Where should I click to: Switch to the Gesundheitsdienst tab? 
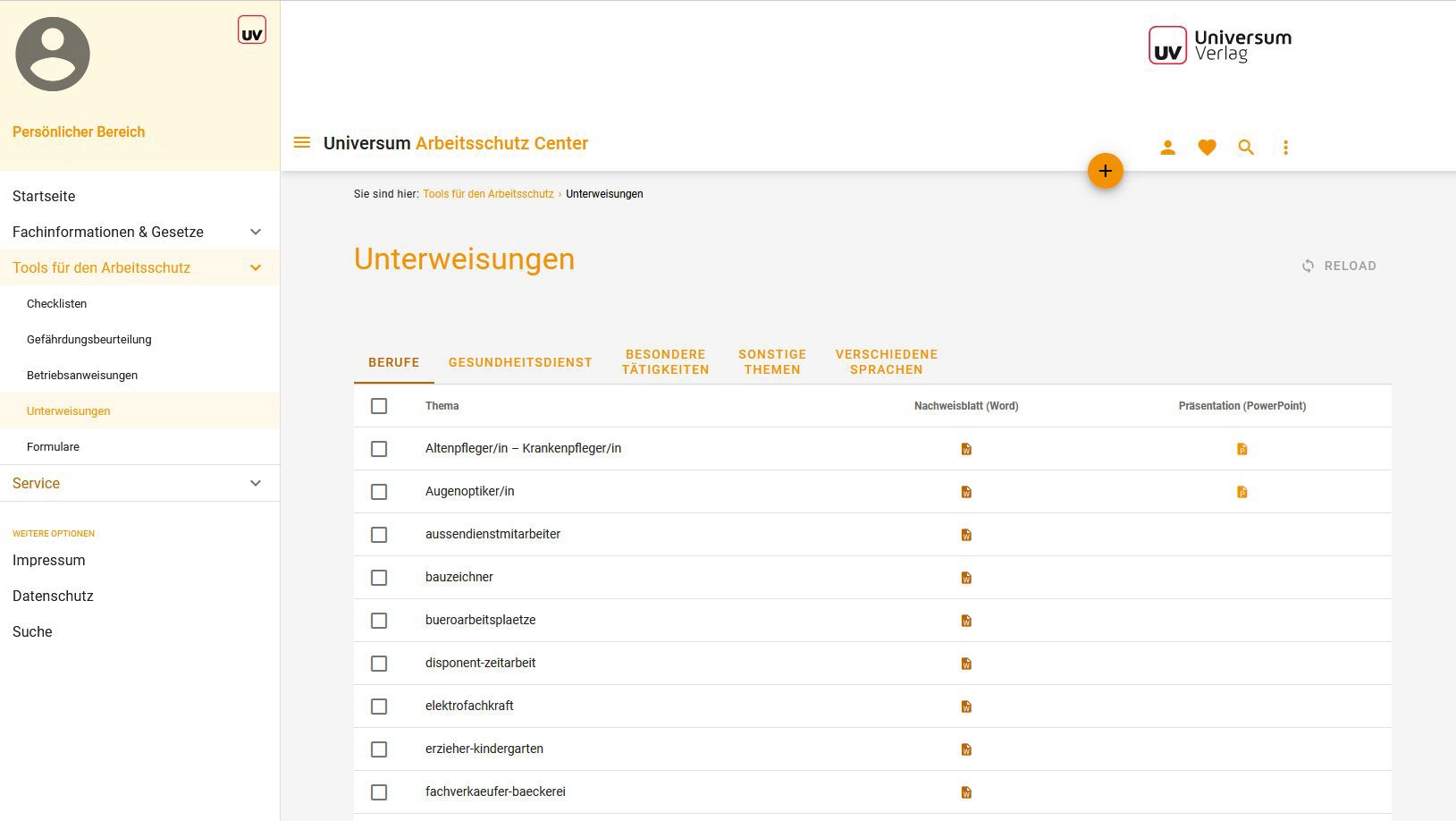[x=520, y=362]
